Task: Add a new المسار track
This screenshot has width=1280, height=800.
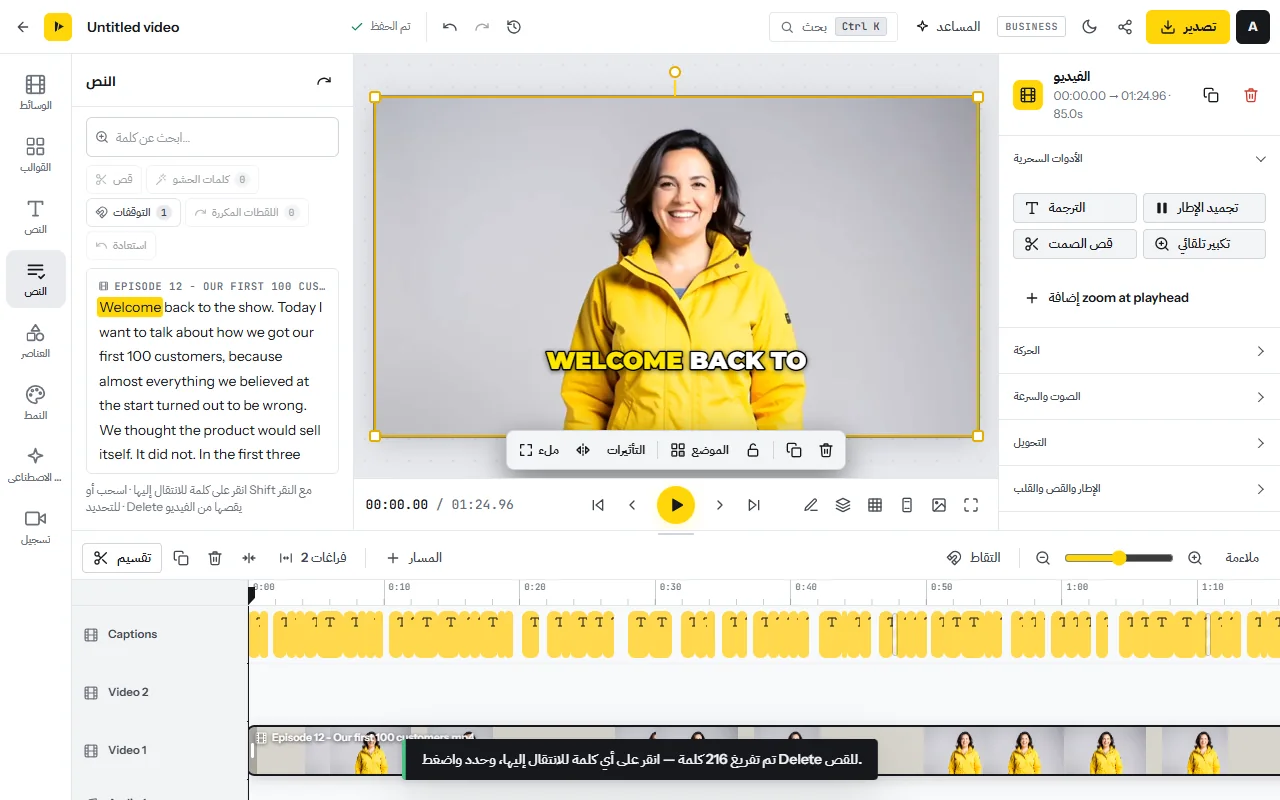Action: (x=415, y=558)
